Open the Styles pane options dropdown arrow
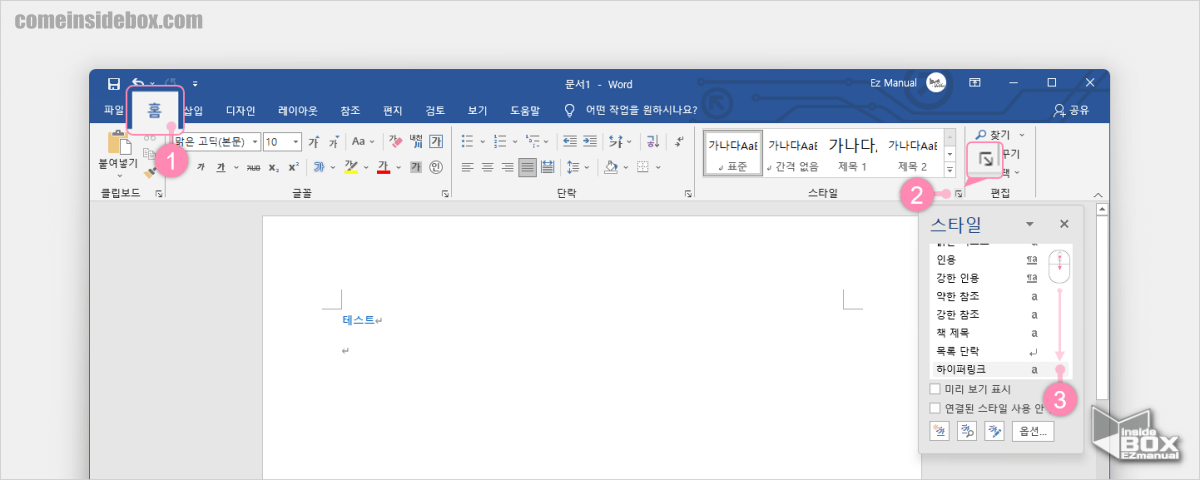The image size is (1200, 480). pyautogui.click(x=1029, y=225)
